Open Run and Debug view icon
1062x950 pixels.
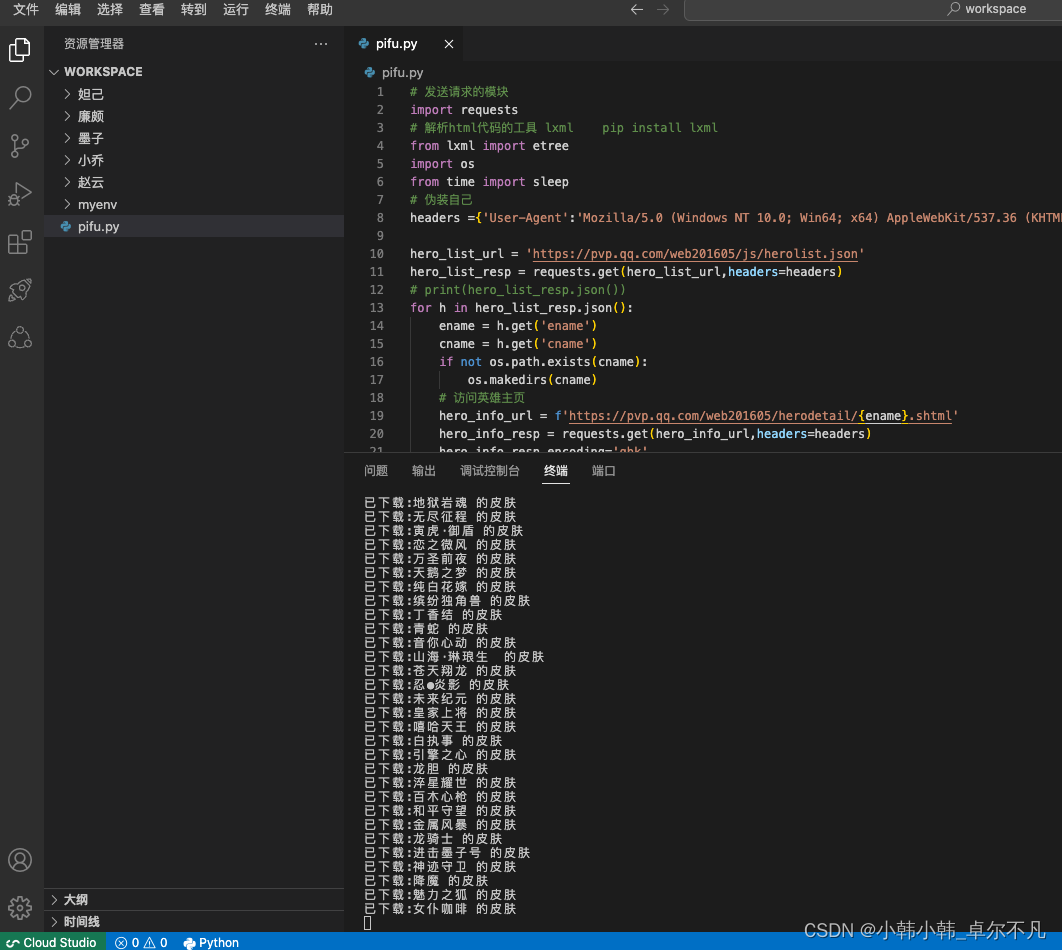[20, 194]
